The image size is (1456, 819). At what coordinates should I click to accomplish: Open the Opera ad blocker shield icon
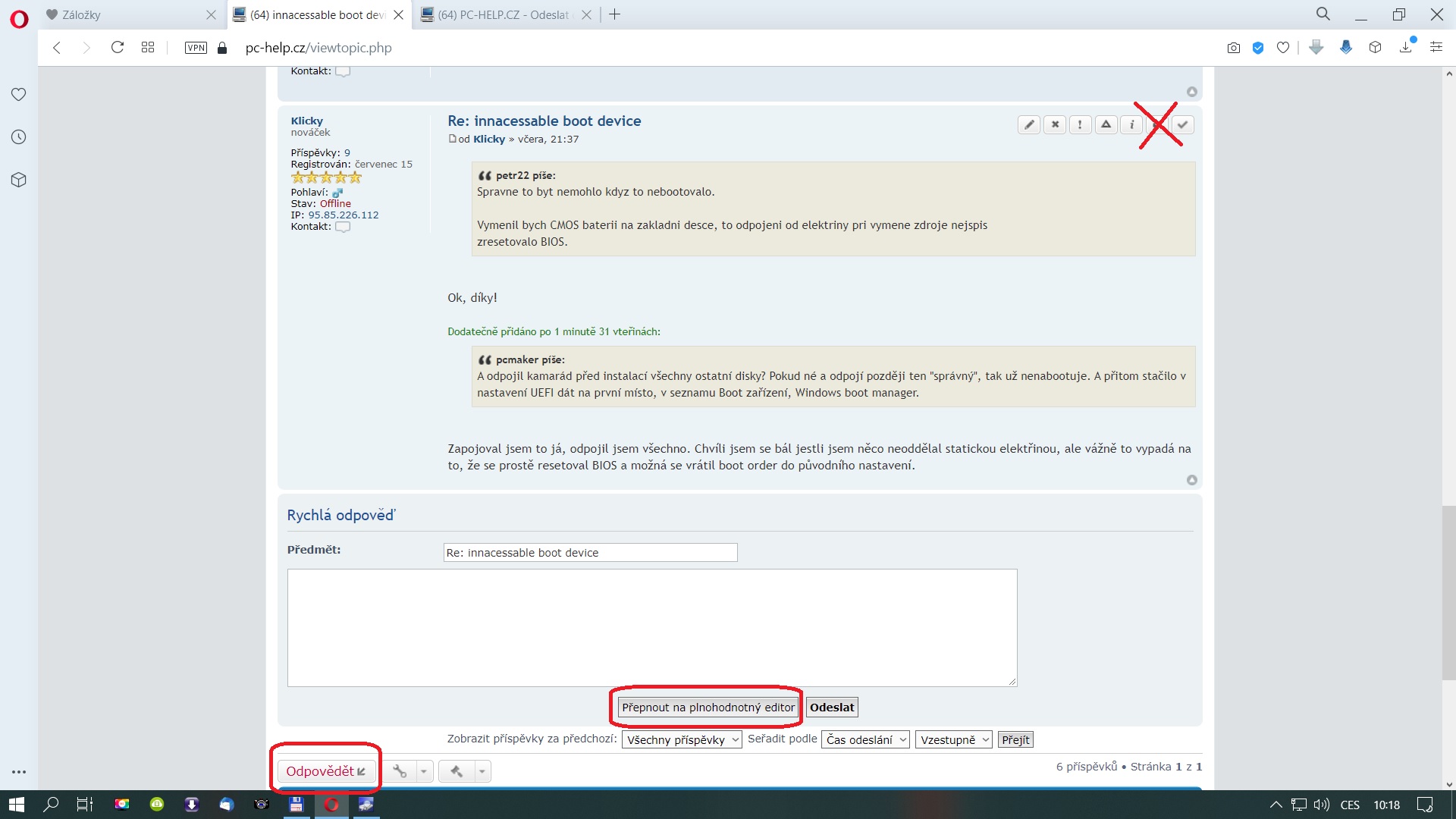(x=1258, y=48)
